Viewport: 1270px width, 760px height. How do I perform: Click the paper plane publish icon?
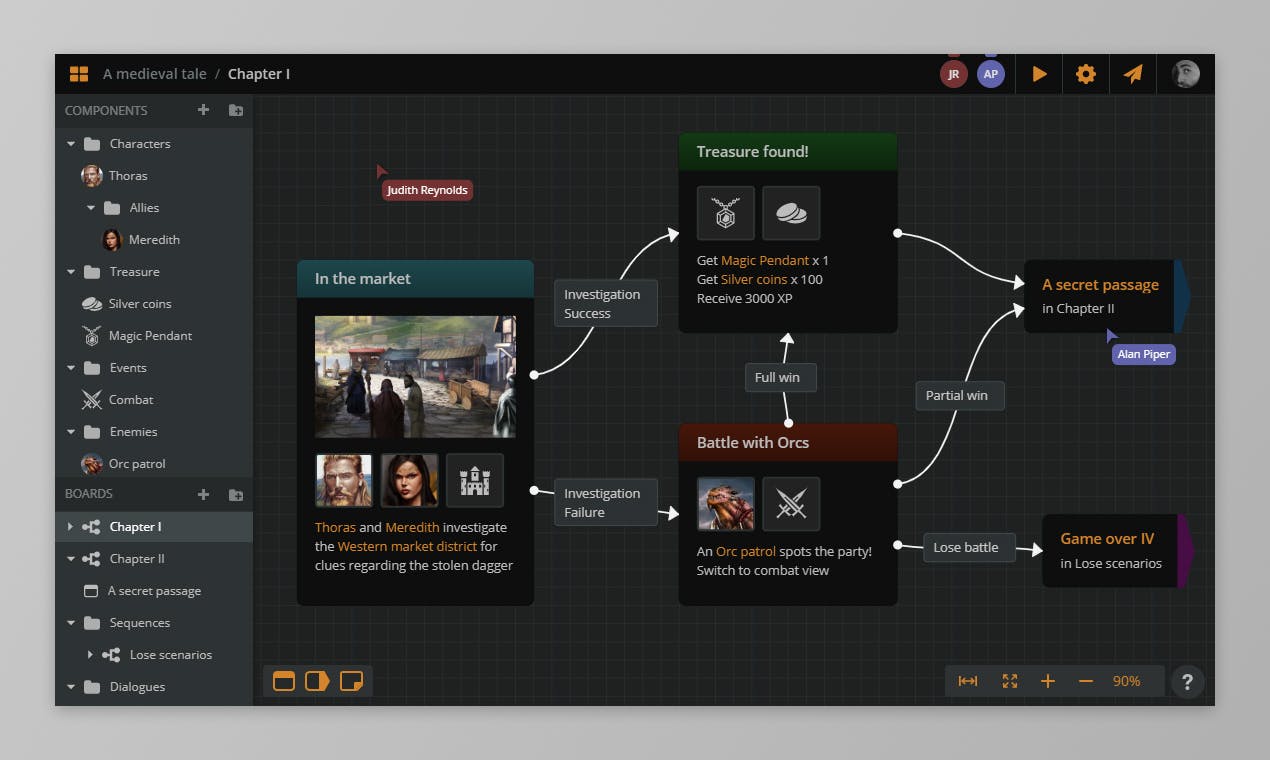tap(1132, 74)
